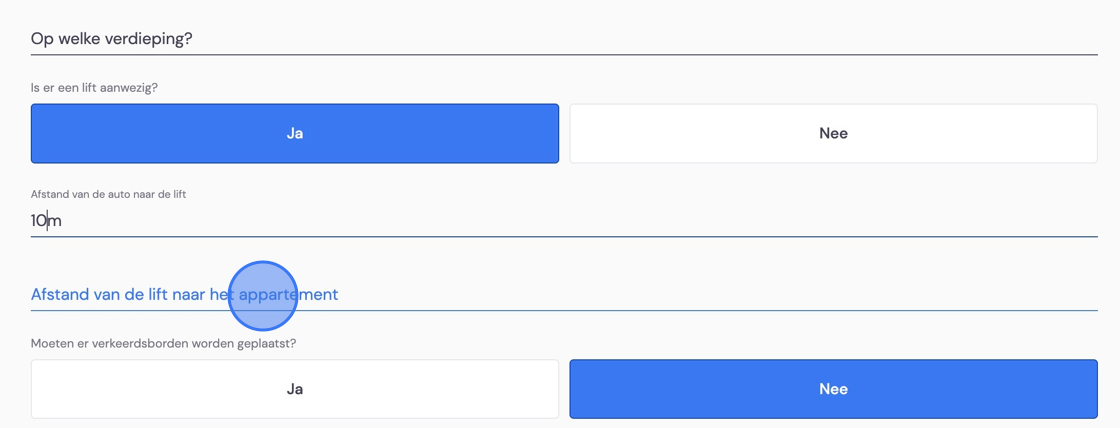The height and width of the screenshot is (428, 1120).
Task: Click the highlighted blue lift "Ja" option
Action: (294, 134)
